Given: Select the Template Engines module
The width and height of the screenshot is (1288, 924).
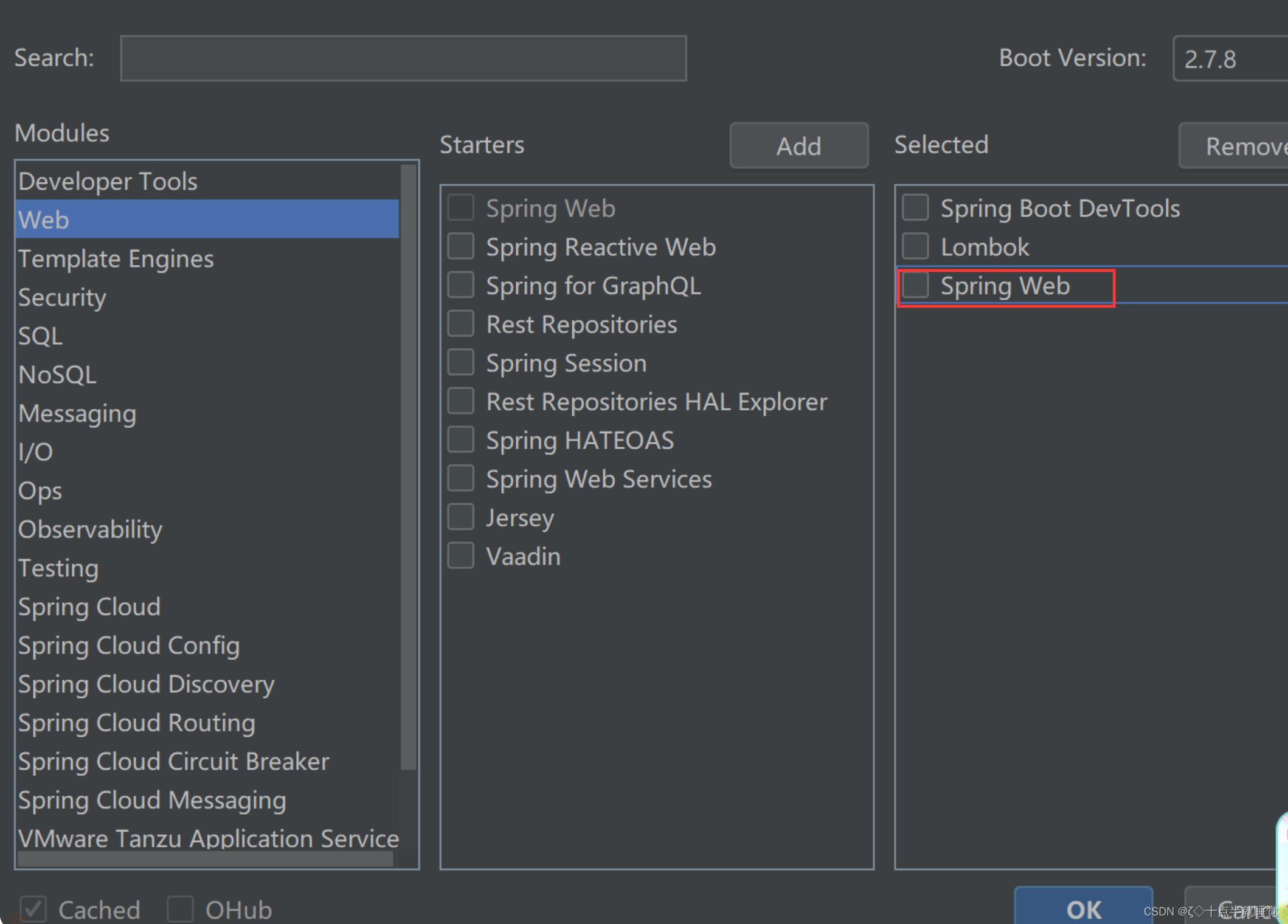Looking at the screenshot, I should 116,259.
